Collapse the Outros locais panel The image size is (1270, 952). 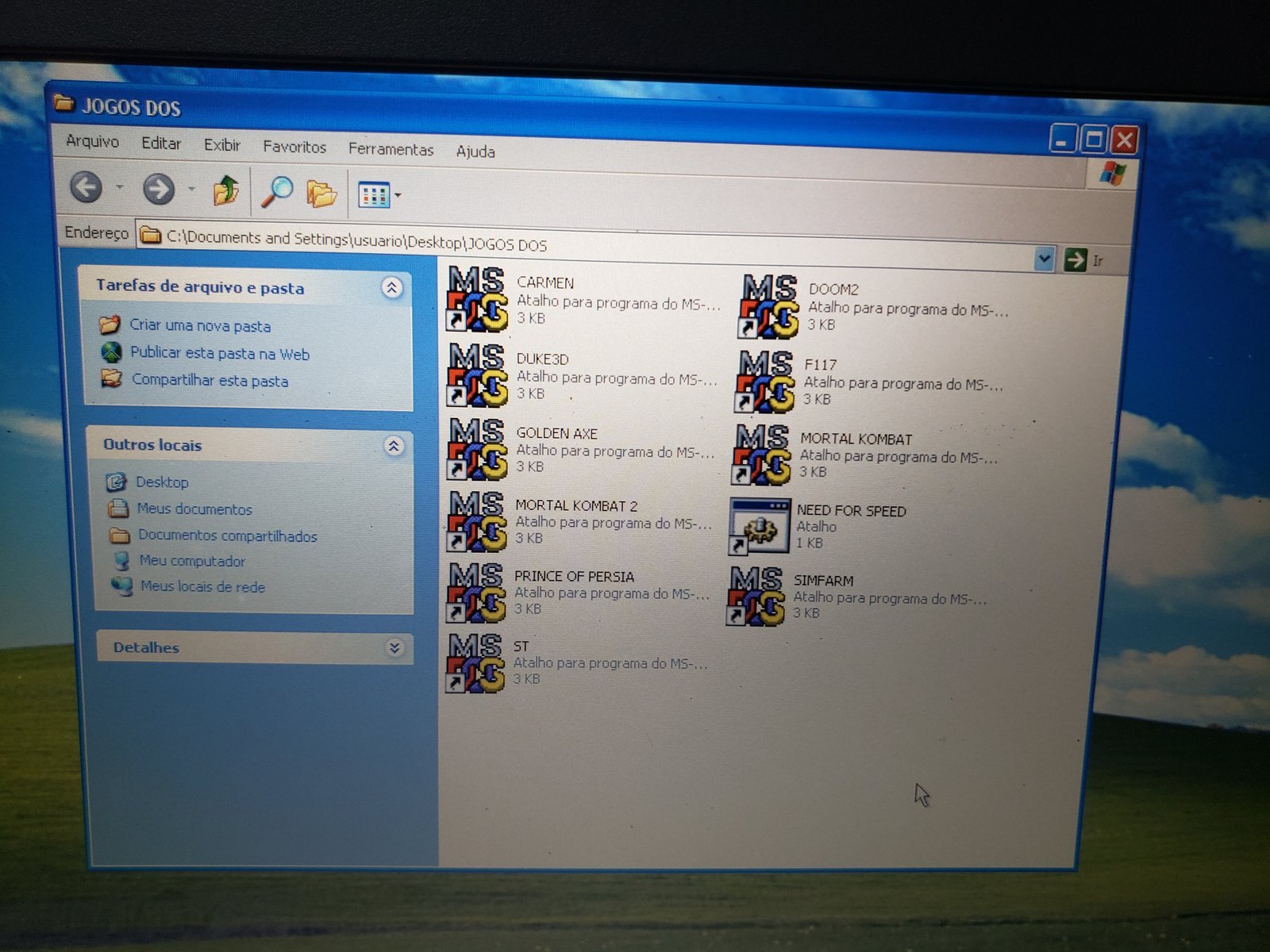pyautogui.click(x=394, y=446)
